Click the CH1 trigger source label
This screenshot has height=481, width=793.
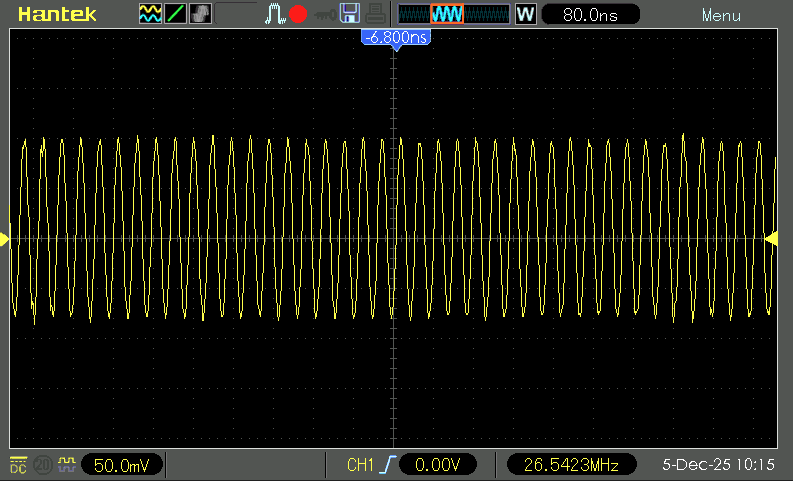pos(359,465)
